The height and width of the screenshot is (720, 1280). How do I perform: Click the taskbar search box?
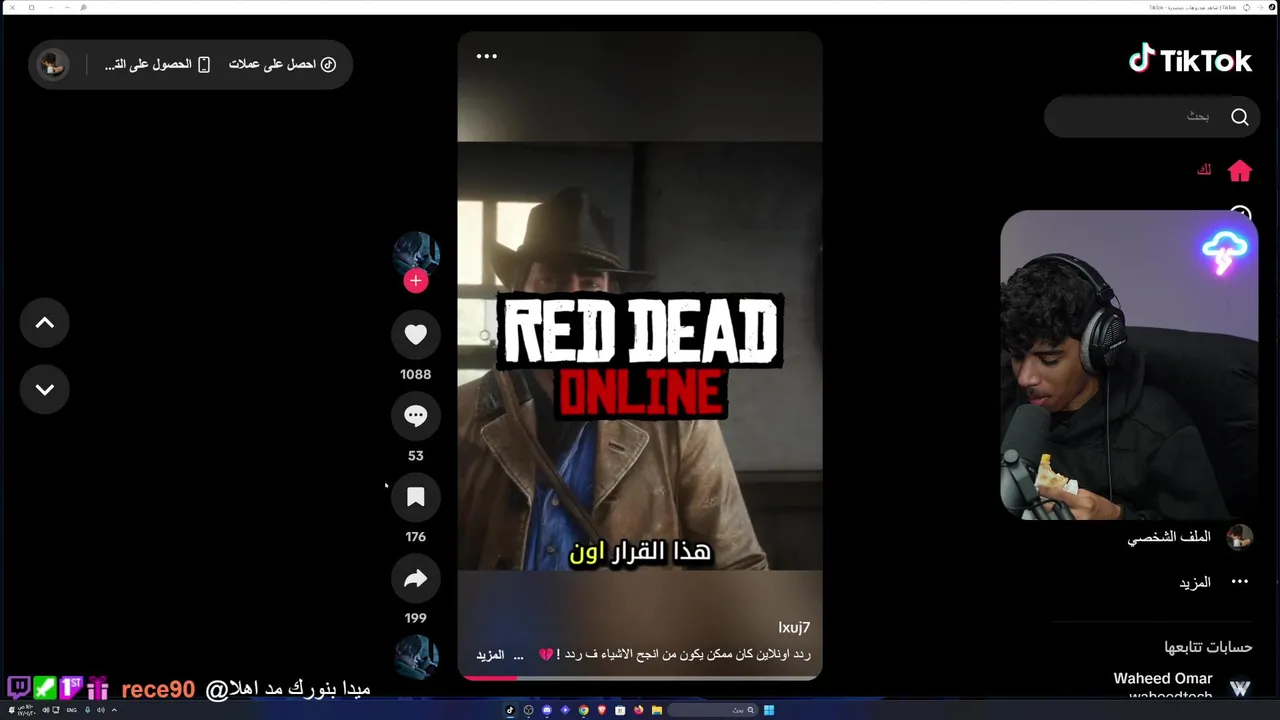[x=713, y=710]
